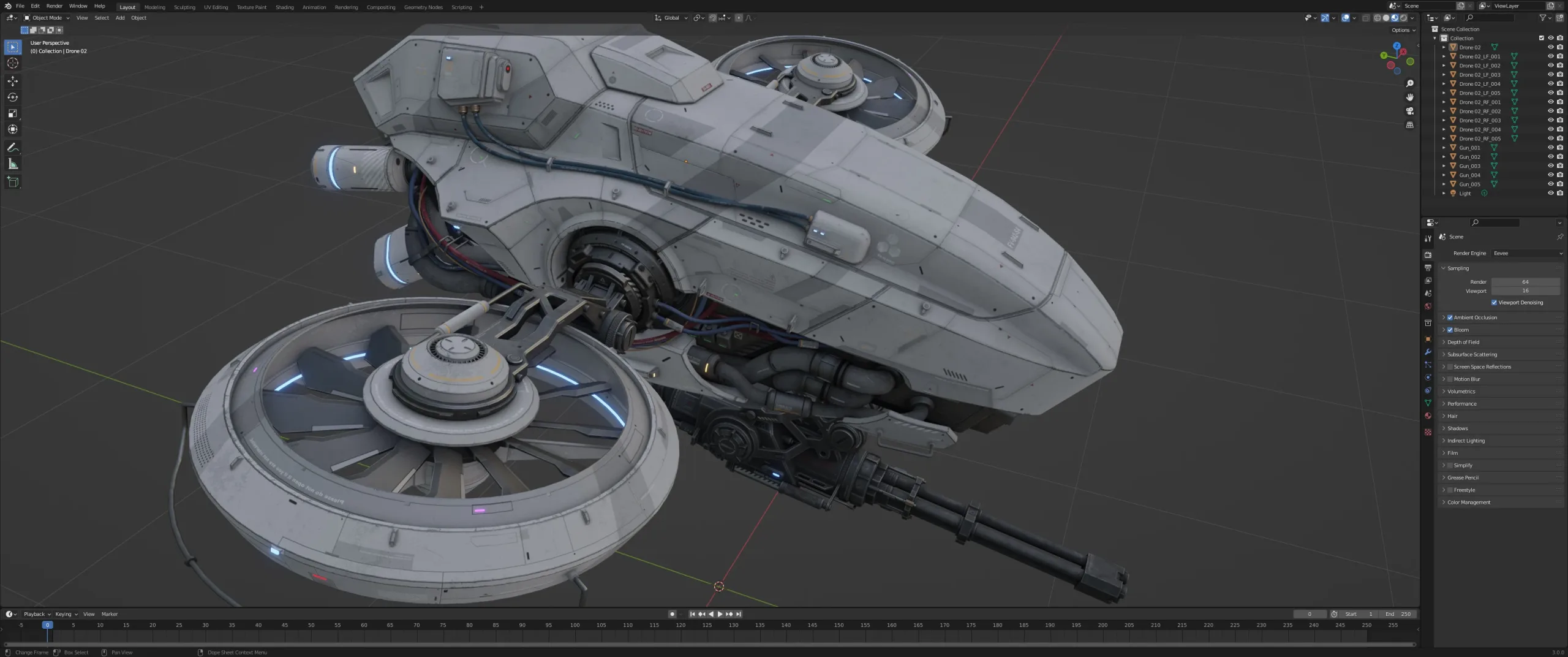Select the Measure tool
This screenshot has height=657, width=1568.
pyautogui.click(x=12, y=163)
